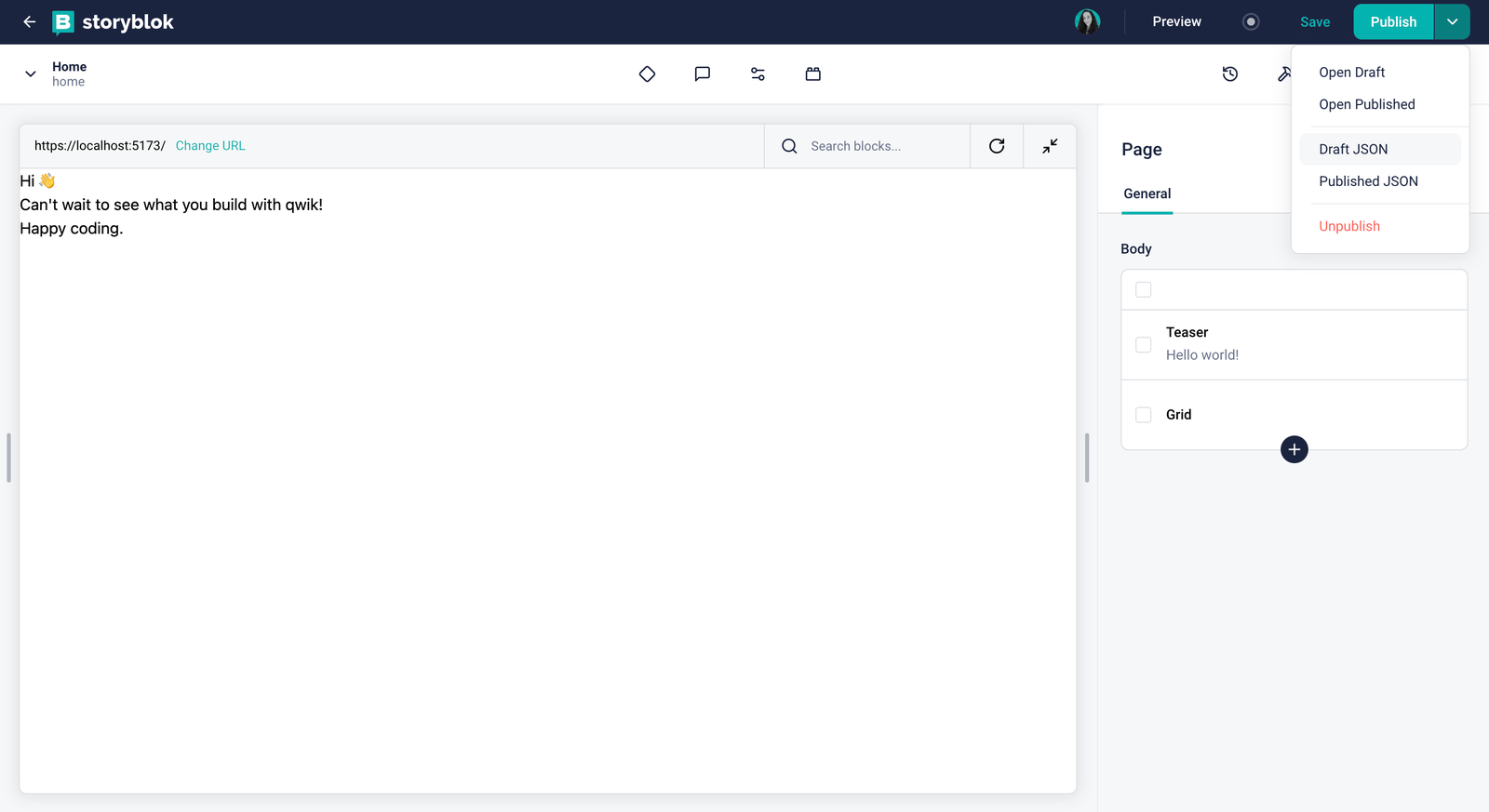Click Preview in the top bar
The image size is (1489, 812).
click(x=1176, y=21)
